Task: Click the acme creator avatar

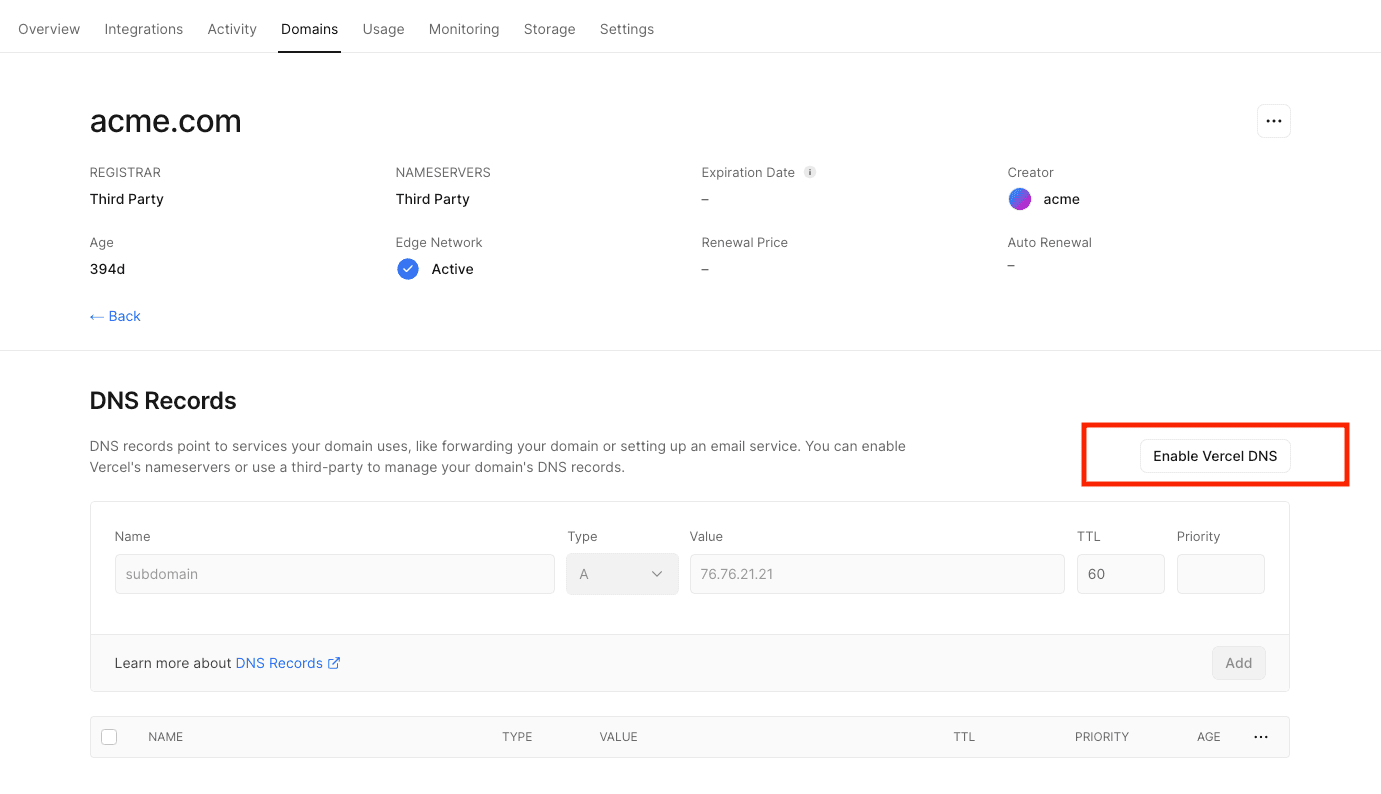Action: 1019,199
